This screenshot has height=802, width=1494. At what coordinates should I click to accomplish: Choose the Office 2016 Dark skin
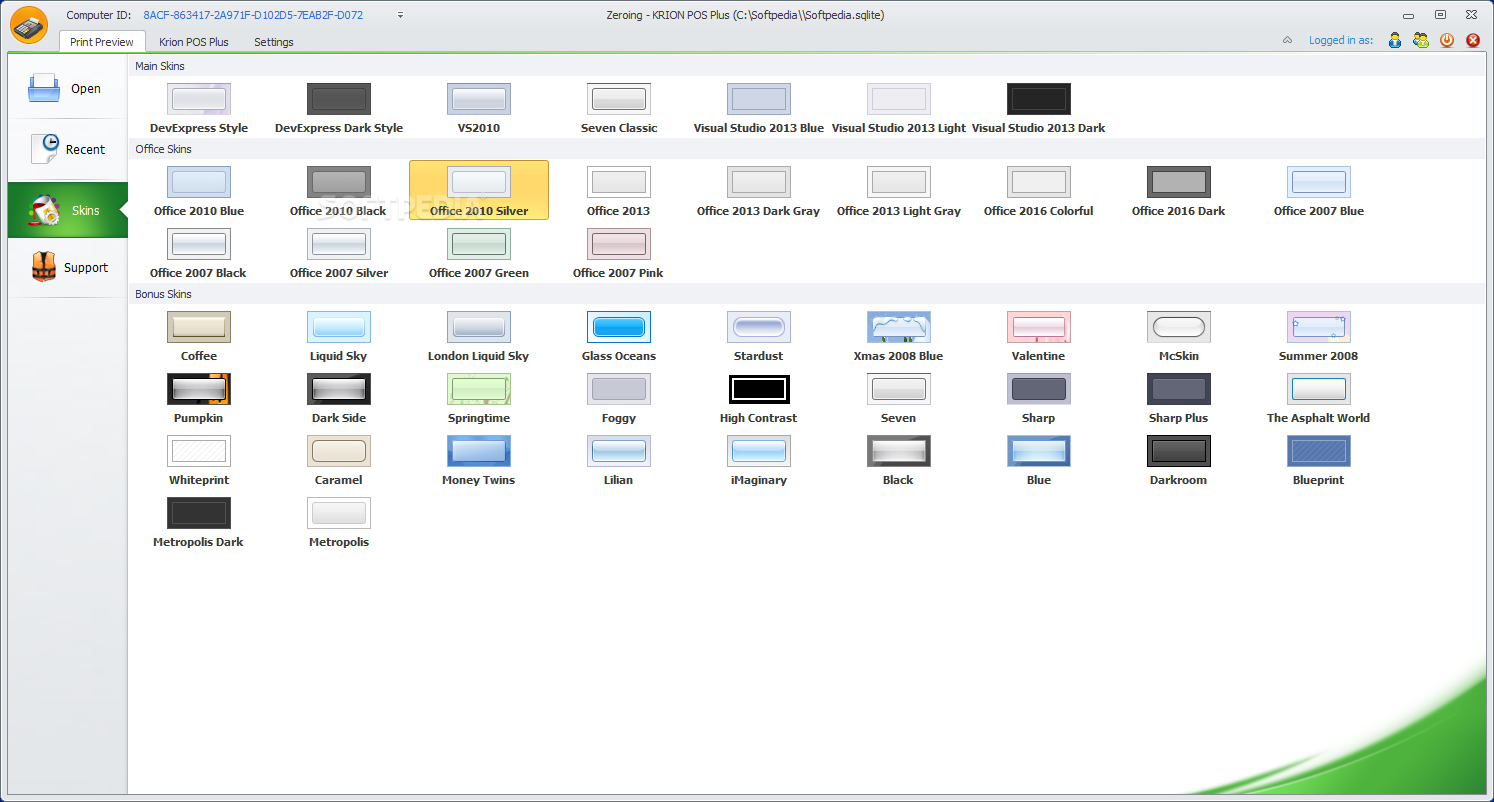tap(1179, 191)
